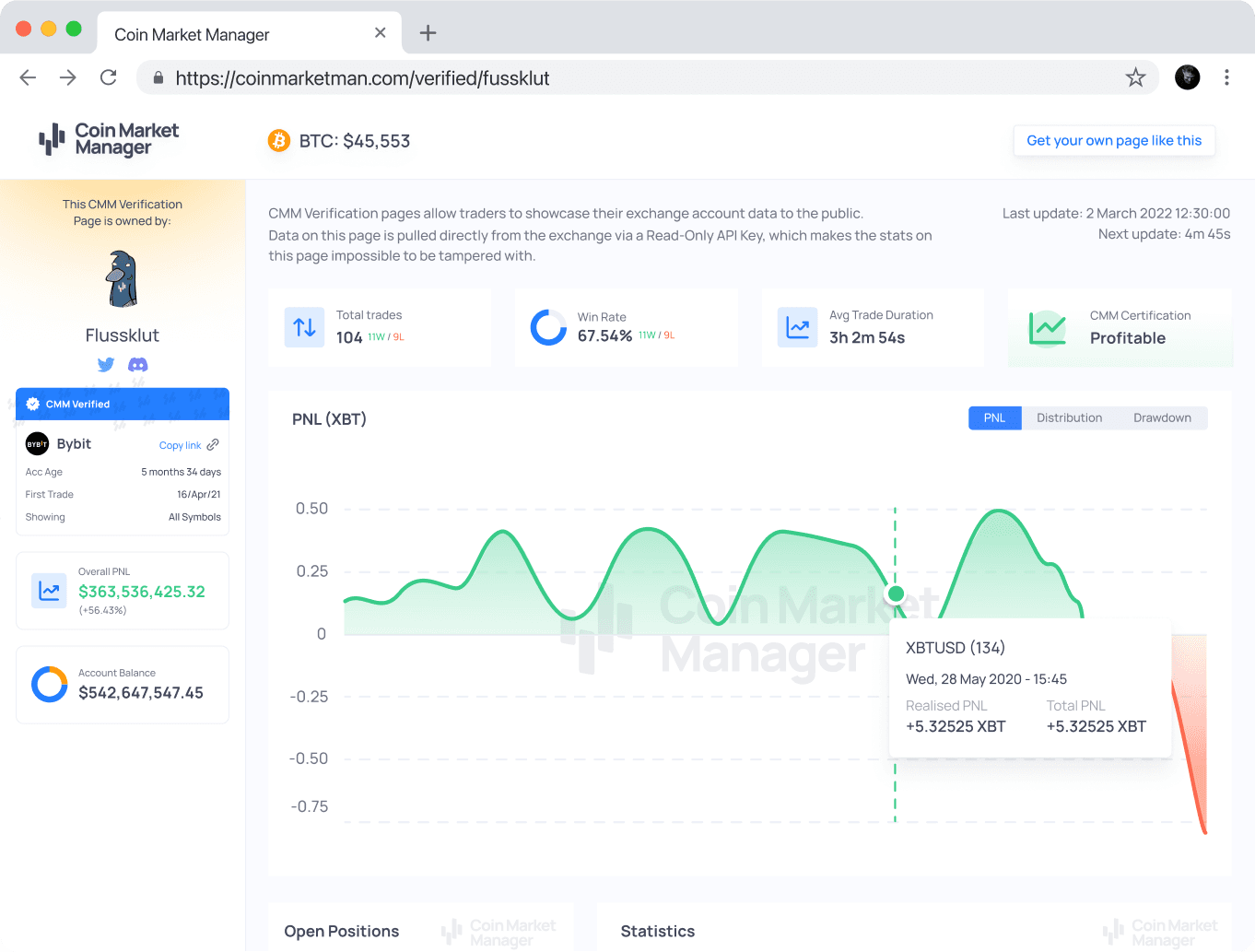The image size is (1255, 952).
Task: Bookmark page with the star icon
Action: pyautogui.click(x=1135, y=77)
